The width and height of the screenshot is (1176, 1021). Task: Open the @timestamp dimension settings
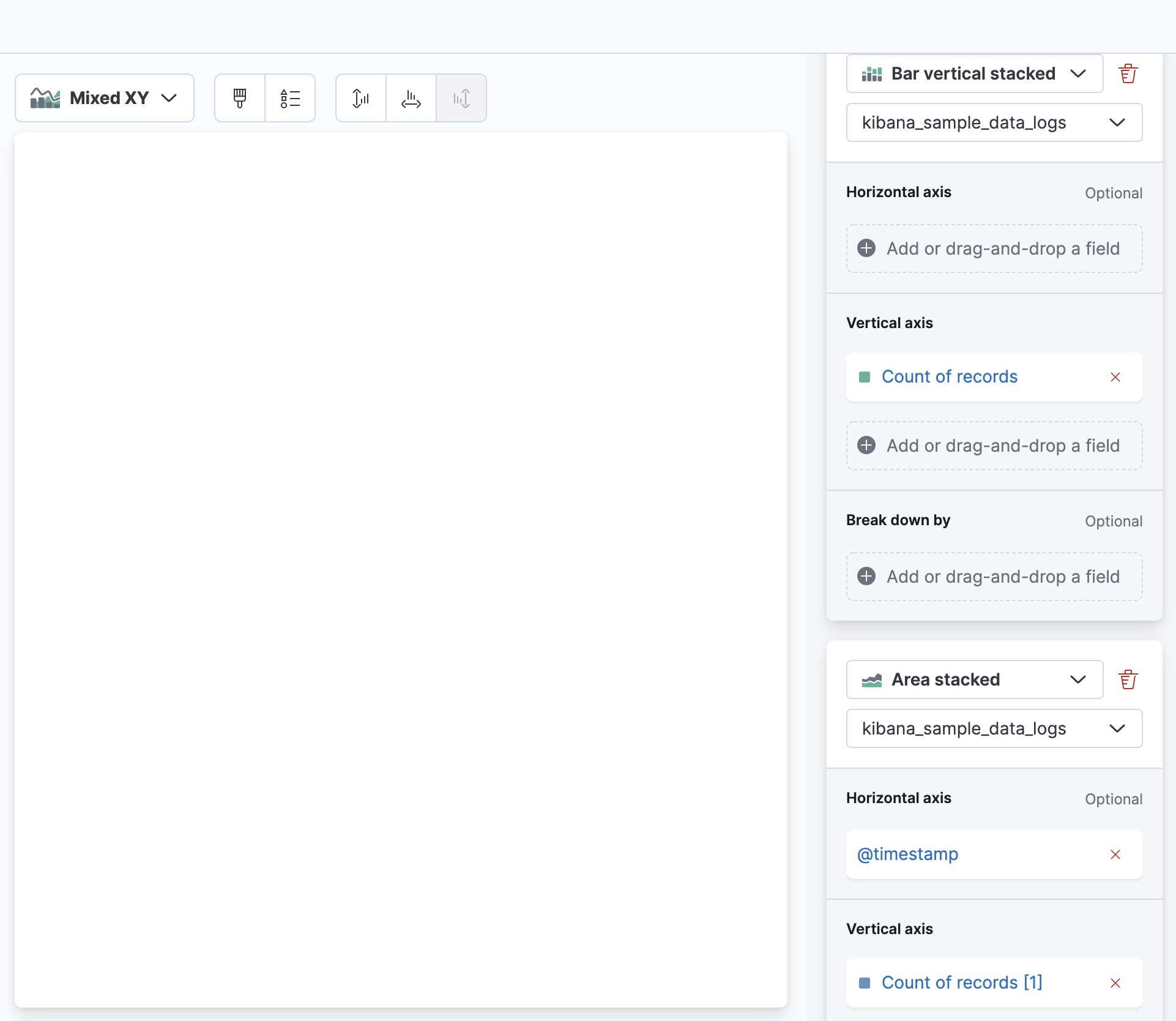pyautogui.click(x=907, y=855)
